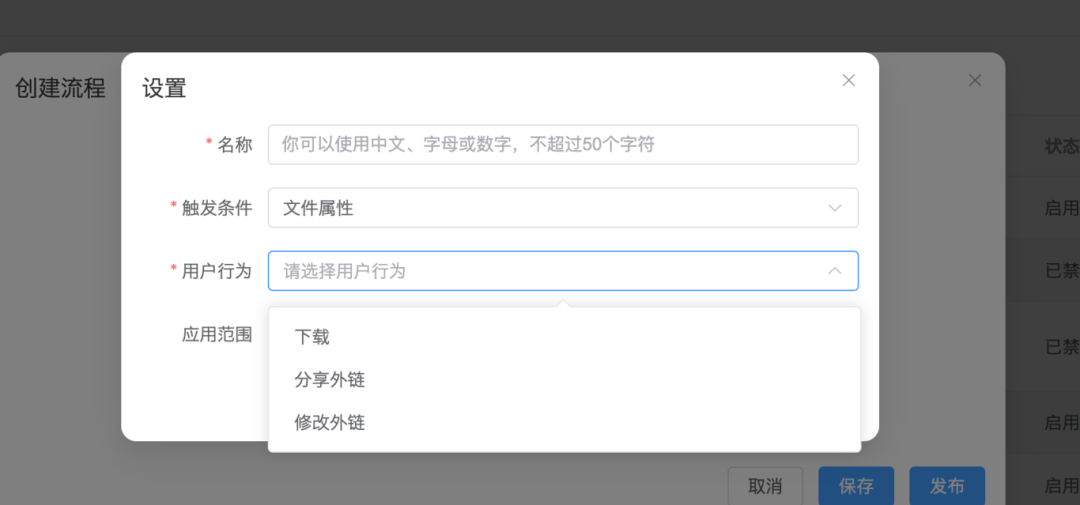The height and width of the screenshot is (505, 1080).
Task: Hit the 发布 button
Action: click(x=946, y=486)
